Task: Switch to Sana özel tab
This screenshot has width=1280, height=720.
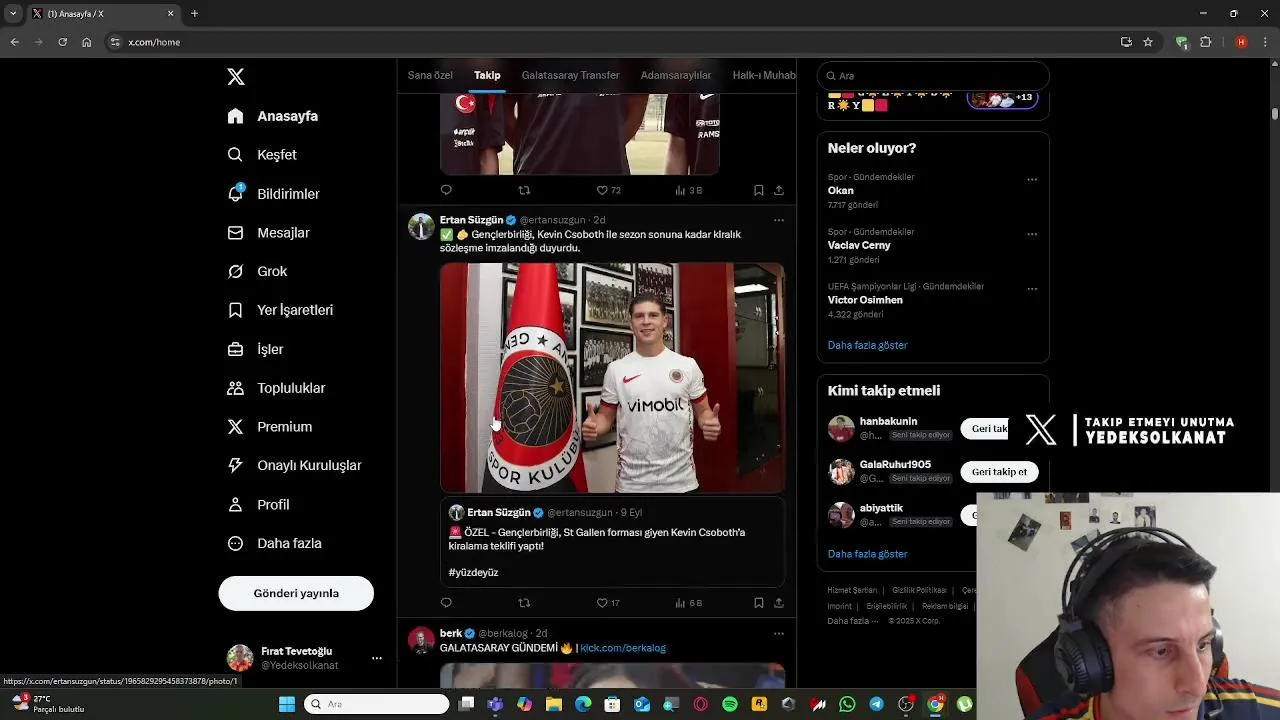Action: pos(430,75)
